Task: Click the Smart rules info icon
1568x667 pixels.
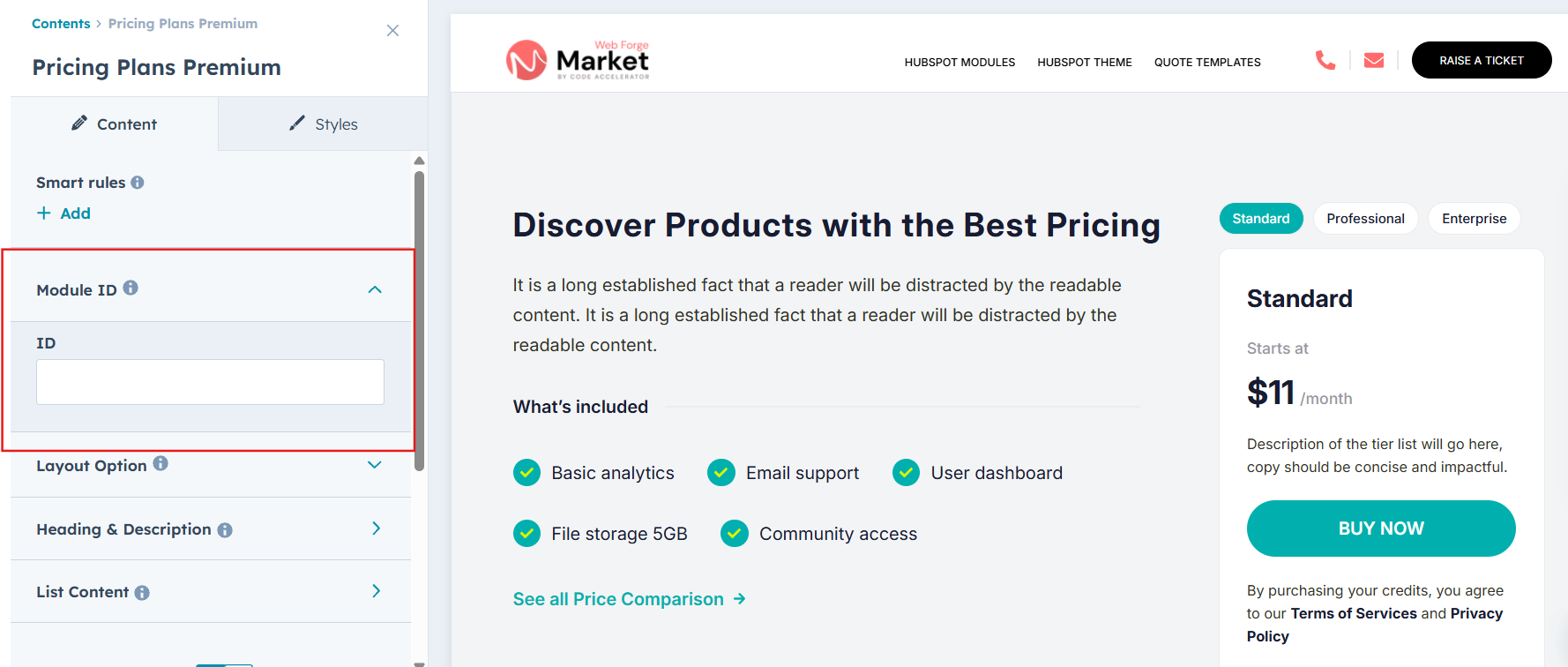Action: 138,183
